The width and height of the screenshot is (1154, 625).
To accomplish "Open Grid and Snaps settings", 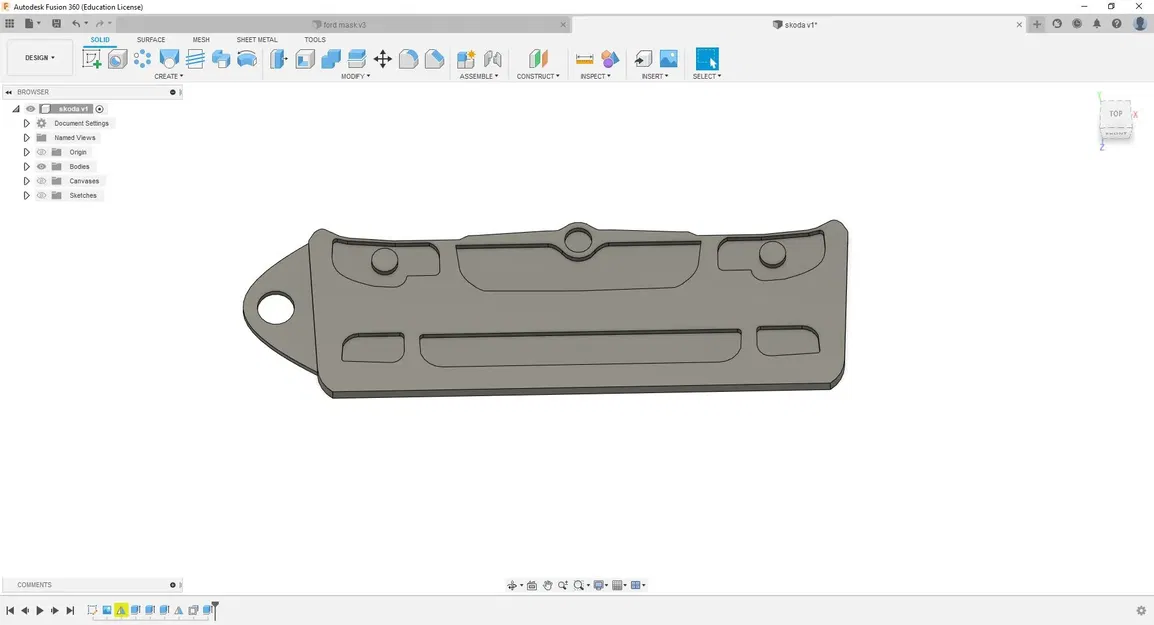I will coord(617,585).
